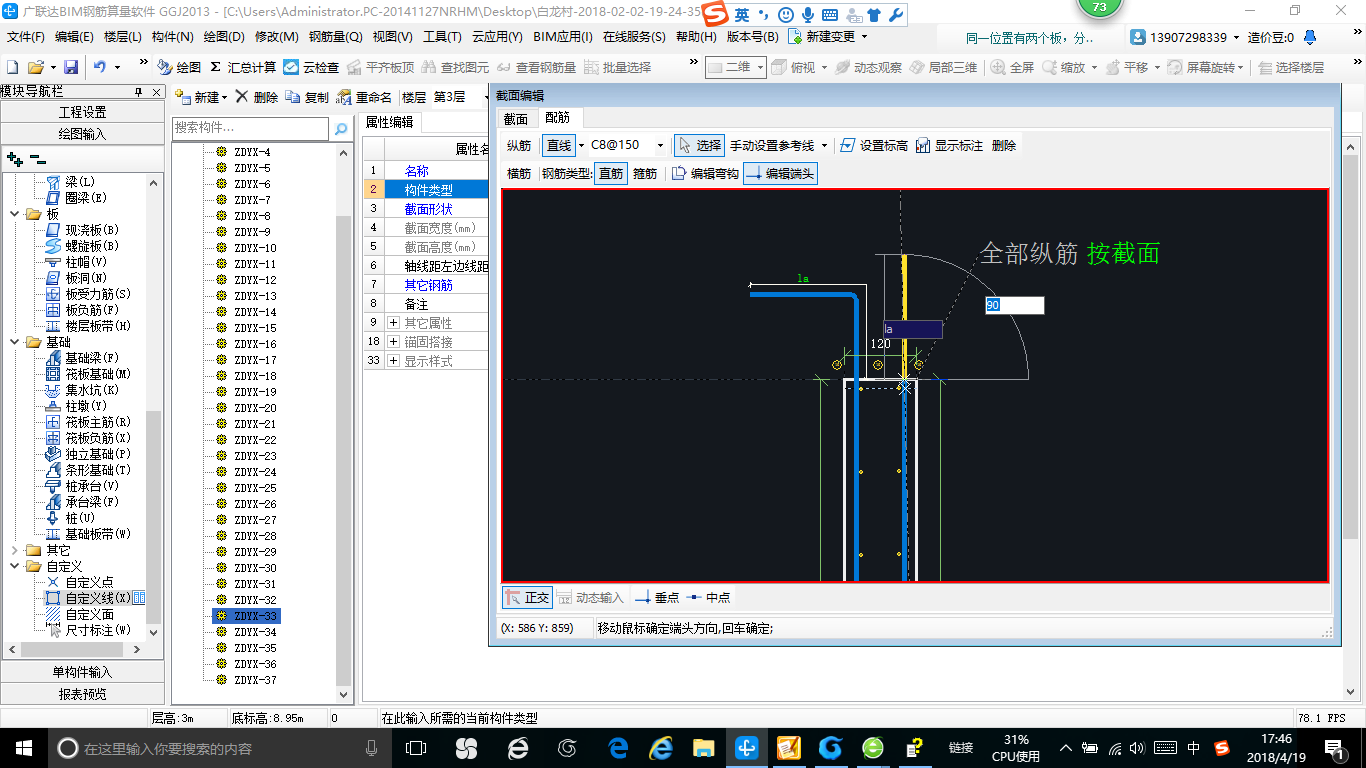Viewport: 1366px width, 768px height.
Task: Collapse the 基础 folder in the navigator
Action: click(14, 342)
